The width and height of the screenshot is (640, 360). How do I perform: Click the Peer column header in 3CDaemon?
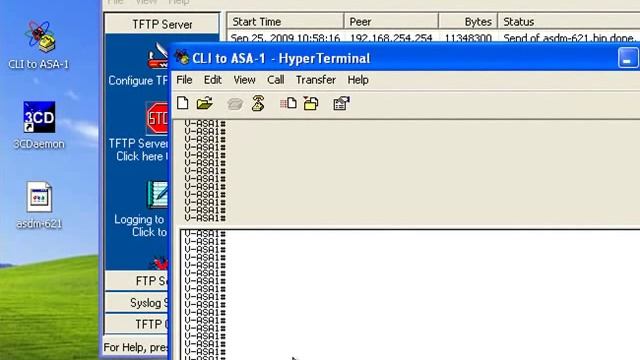(391, 22)
